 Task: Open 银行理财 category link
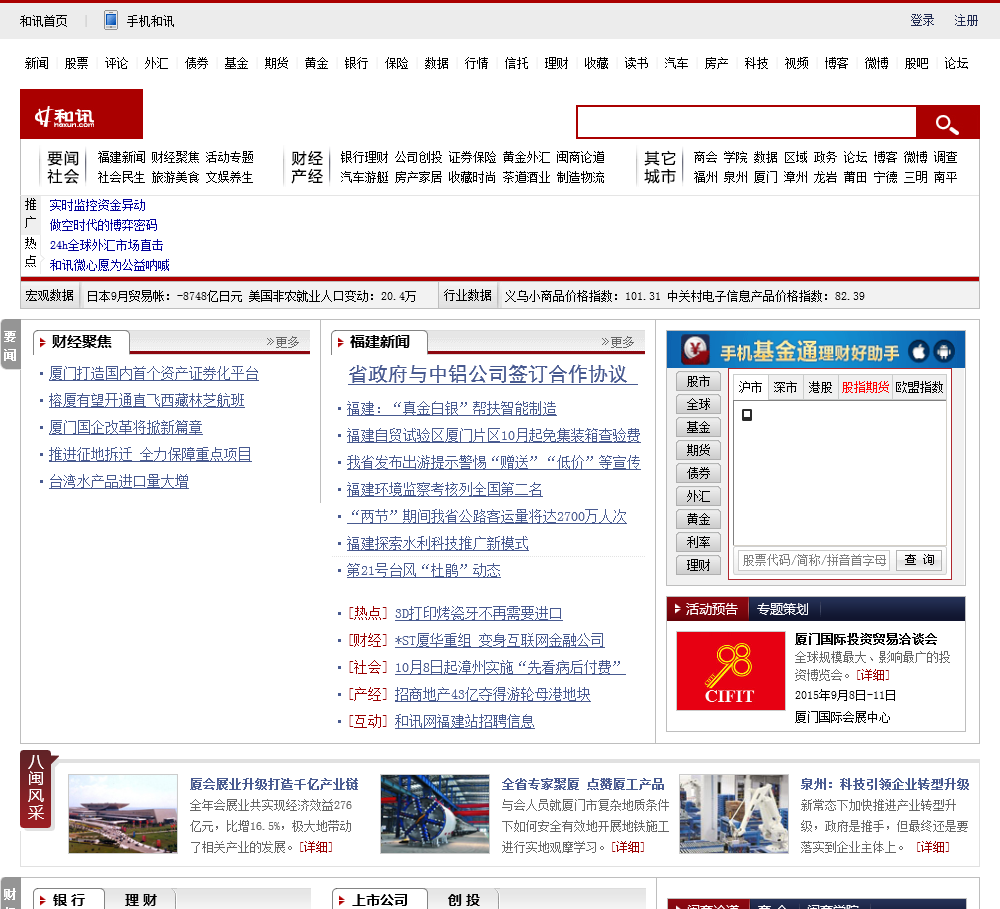coord(364,157)
